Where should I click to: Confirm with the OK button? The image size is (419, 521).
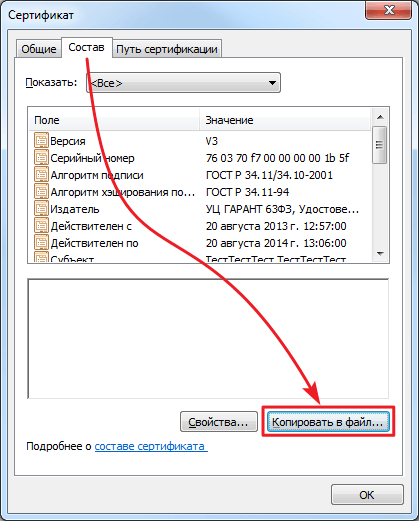click(367, 495)
